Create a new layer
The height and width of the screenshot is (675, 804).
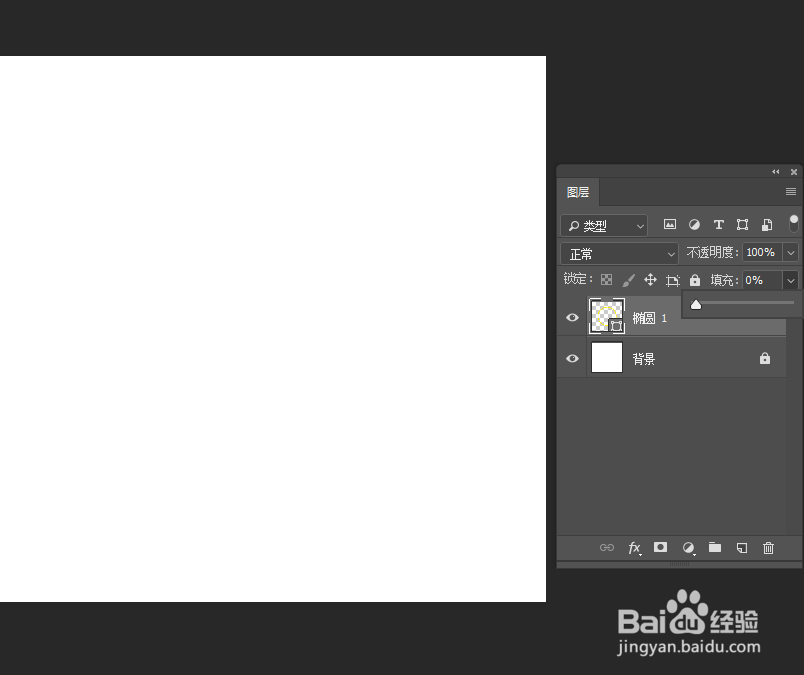pos(741,548)
